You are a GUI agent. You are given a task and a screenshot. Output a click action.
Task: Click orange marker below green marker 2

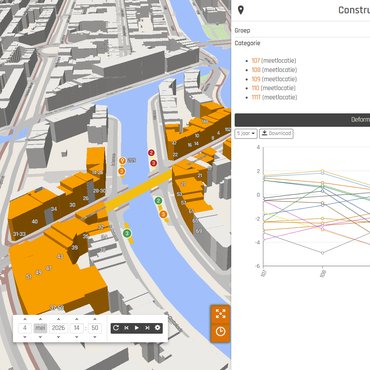163,214
